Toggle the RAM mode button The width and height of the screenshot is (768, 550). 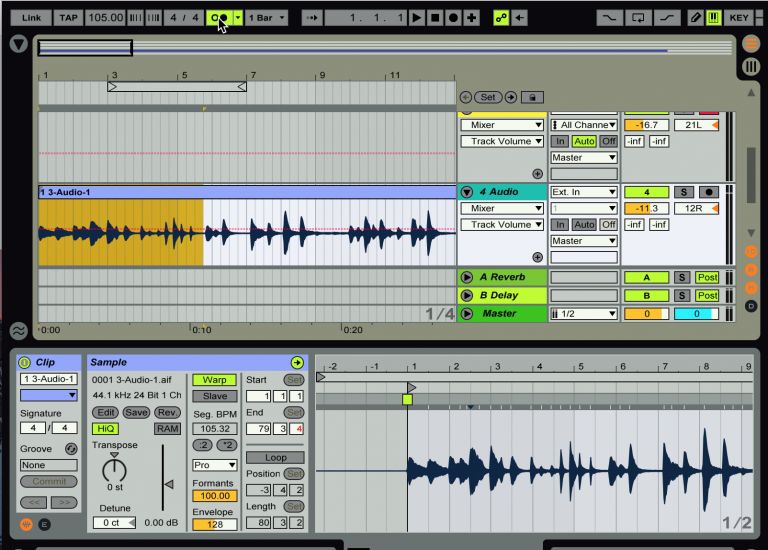(168, 429)
